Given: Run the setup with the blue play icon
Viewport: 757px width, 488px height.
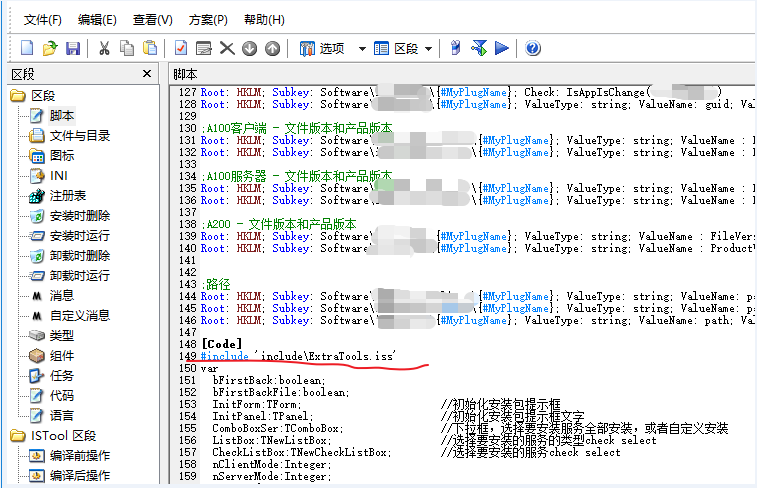Looking at the screenshot, I should pos(502,48).
